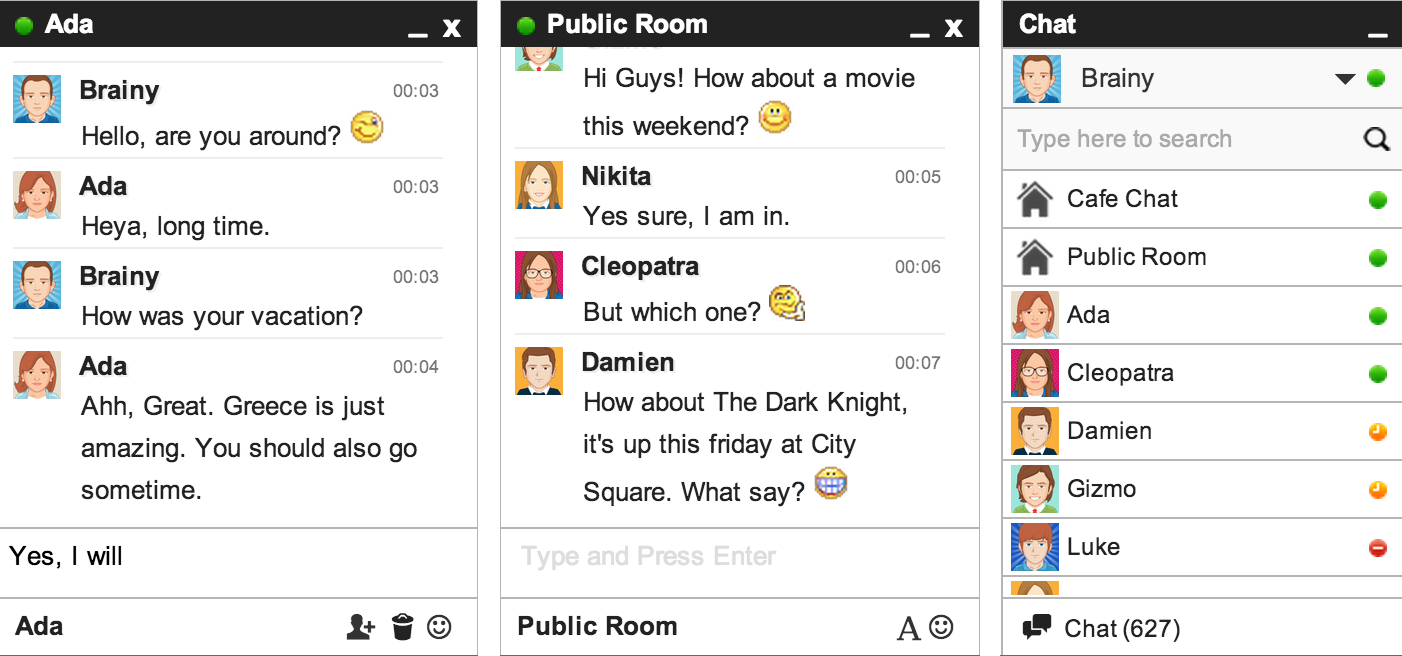This screenshot has height=656, width=1402.
Task: Click the trash icon to clear Ada conversation
Action: tap(402, 627)
